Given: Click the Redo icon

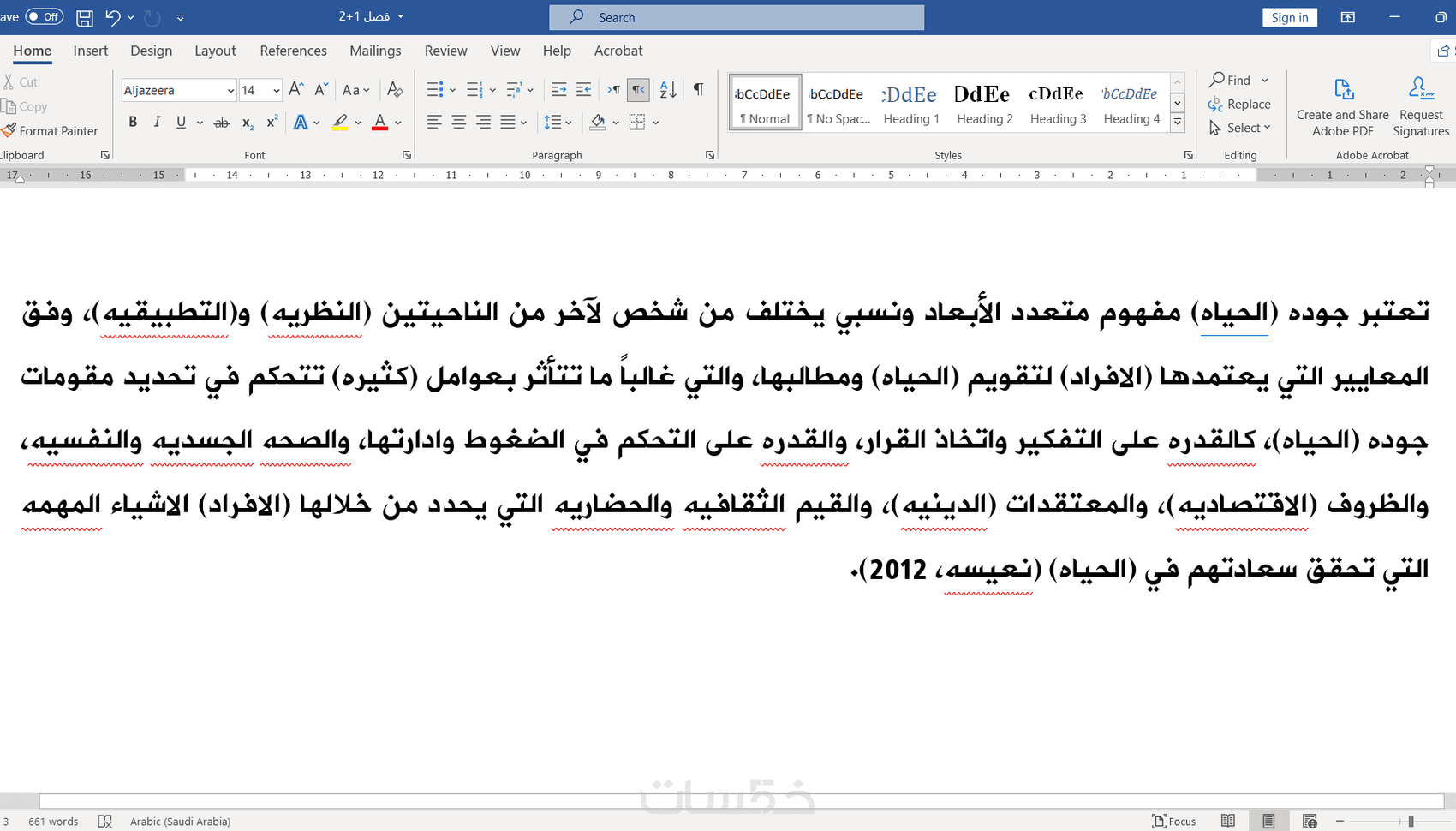Looking at the screenshot, I should coord(152,17).
